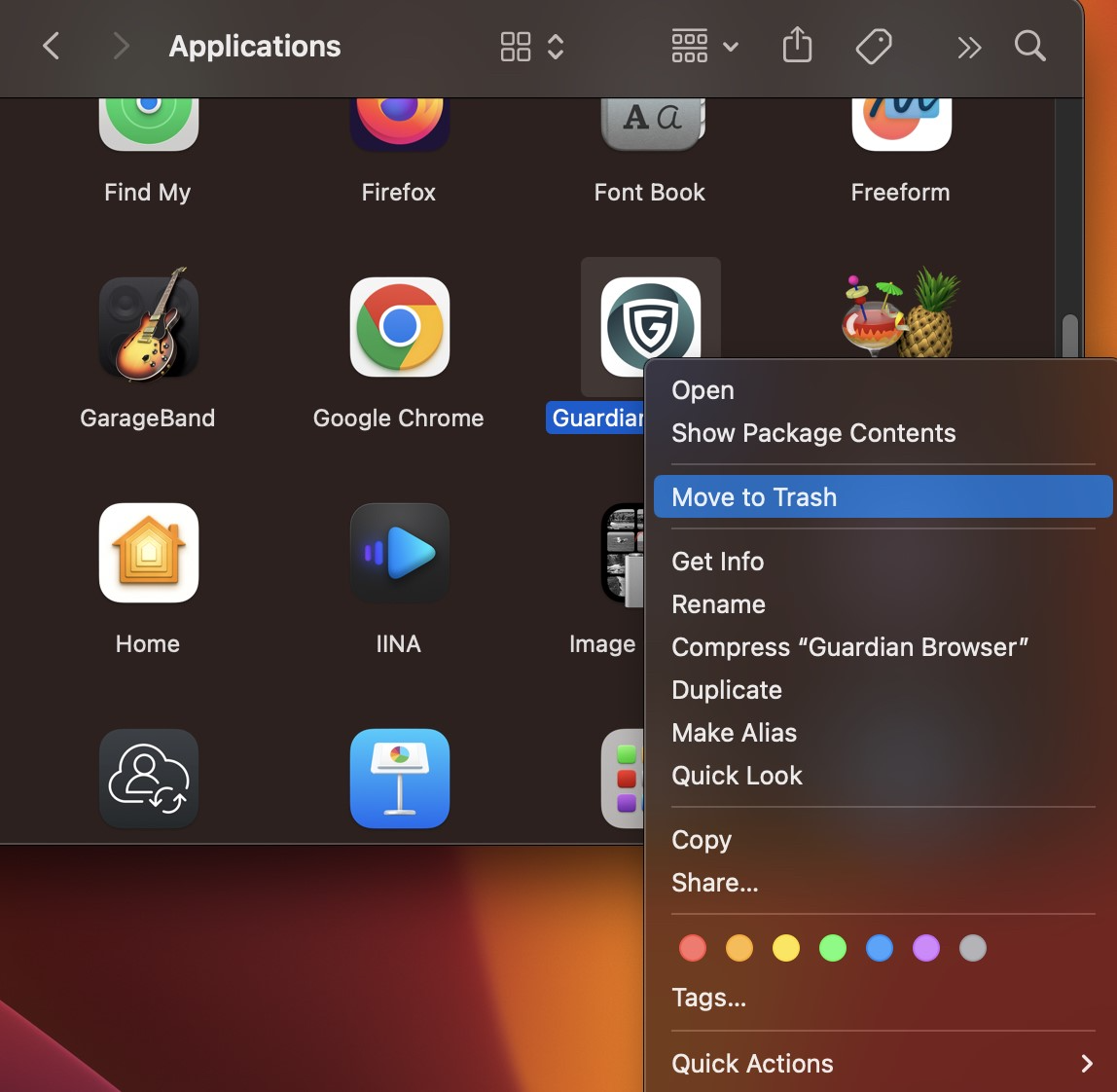Choose Open from the context menu

[x=883, y=390]
